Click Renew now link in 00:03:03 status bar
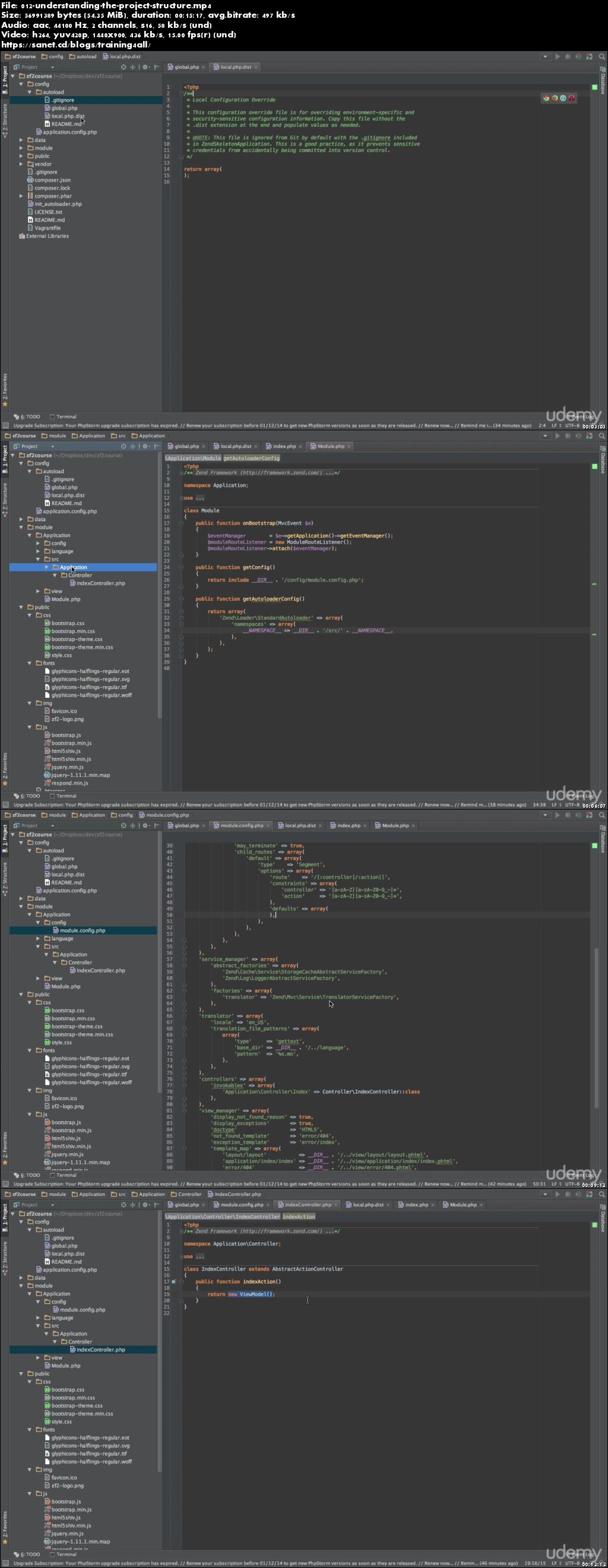The height and width of the screenshot is (1568, 608). [x=439, y=426]
